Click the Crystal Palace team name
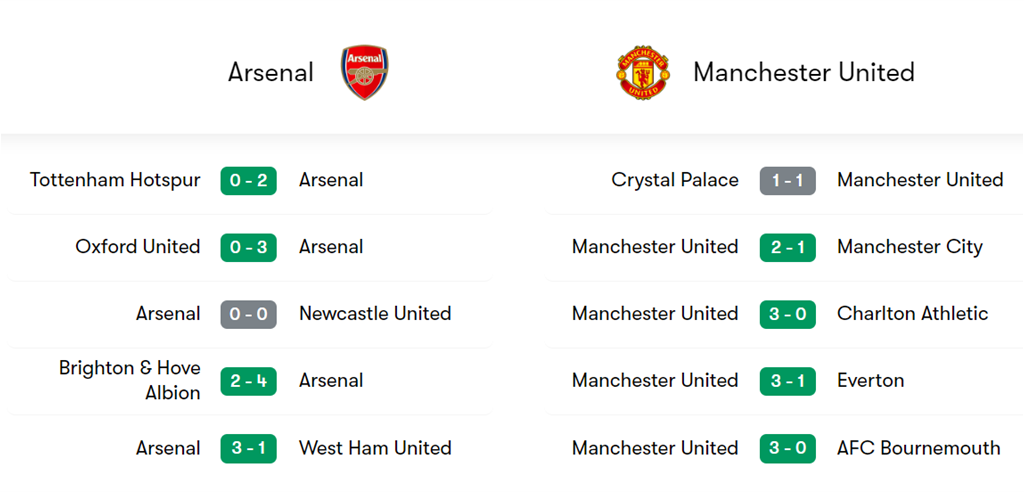 click(x=675, y=180)
